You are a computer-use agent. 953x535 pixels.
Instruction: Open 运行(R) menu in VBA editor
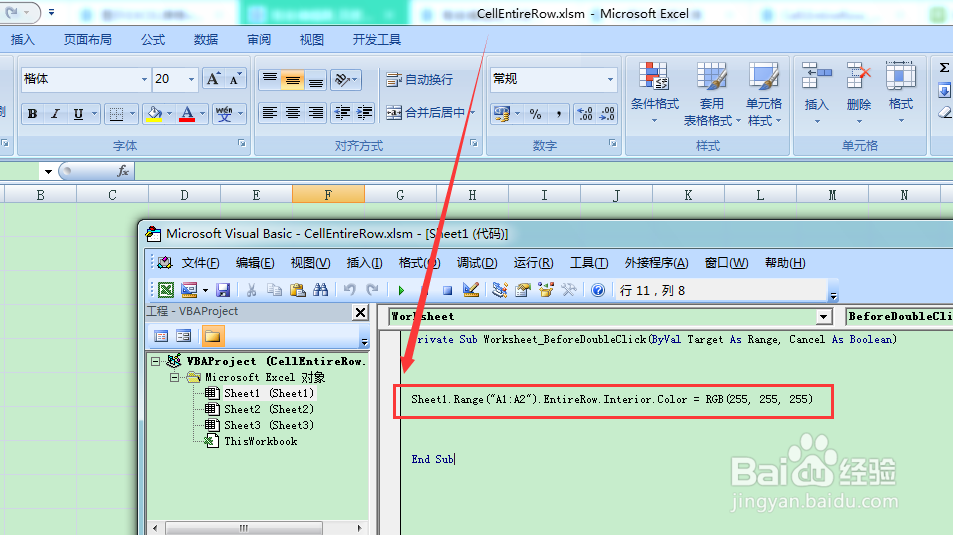[533, 263]
